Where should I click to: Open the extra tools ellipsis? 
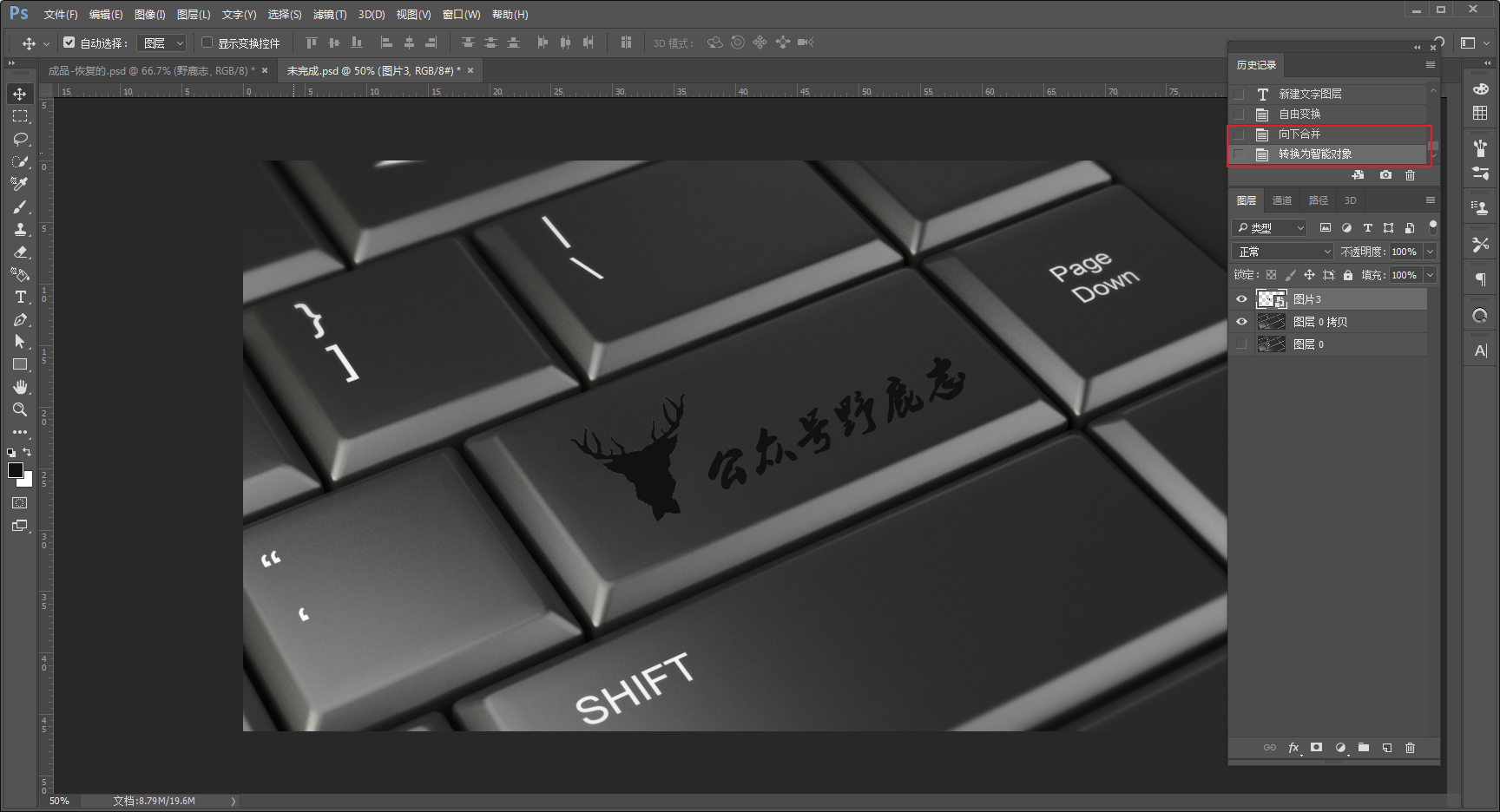[20, 431]
